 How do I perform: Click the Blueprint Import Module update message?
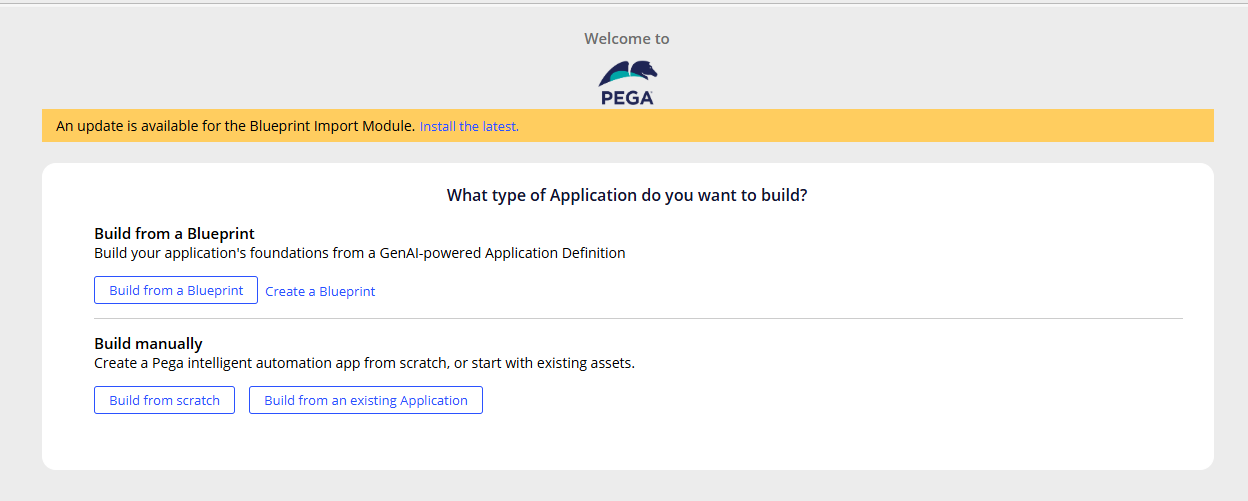click(x=235, y=126)
